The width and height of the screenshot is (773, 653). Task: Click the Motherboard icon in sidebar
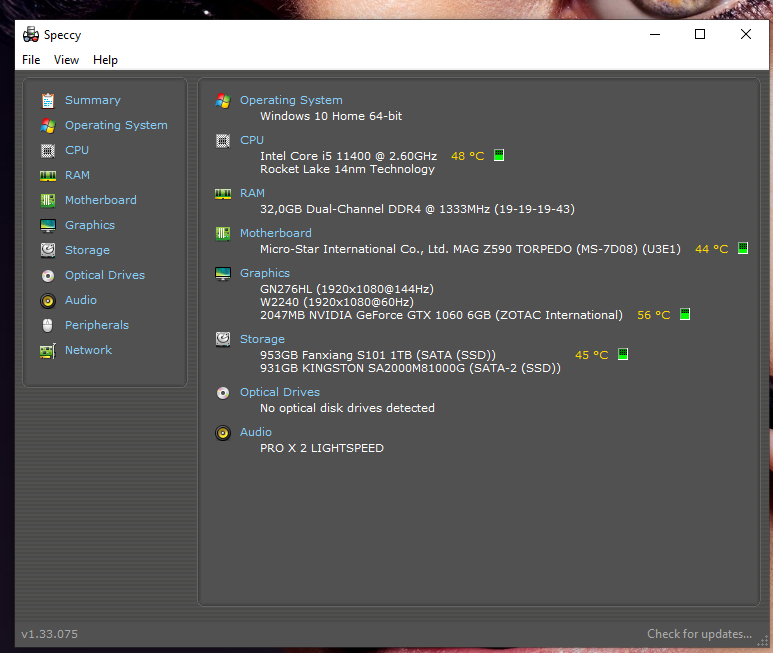(48, 201)
